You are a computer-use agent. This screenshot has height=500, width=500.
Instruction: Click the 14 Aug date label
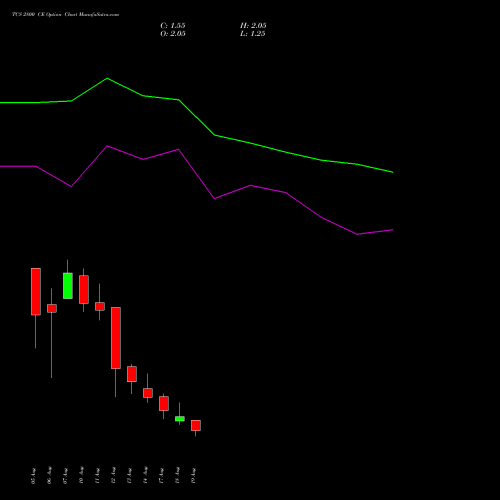click(x=145, y=476)
